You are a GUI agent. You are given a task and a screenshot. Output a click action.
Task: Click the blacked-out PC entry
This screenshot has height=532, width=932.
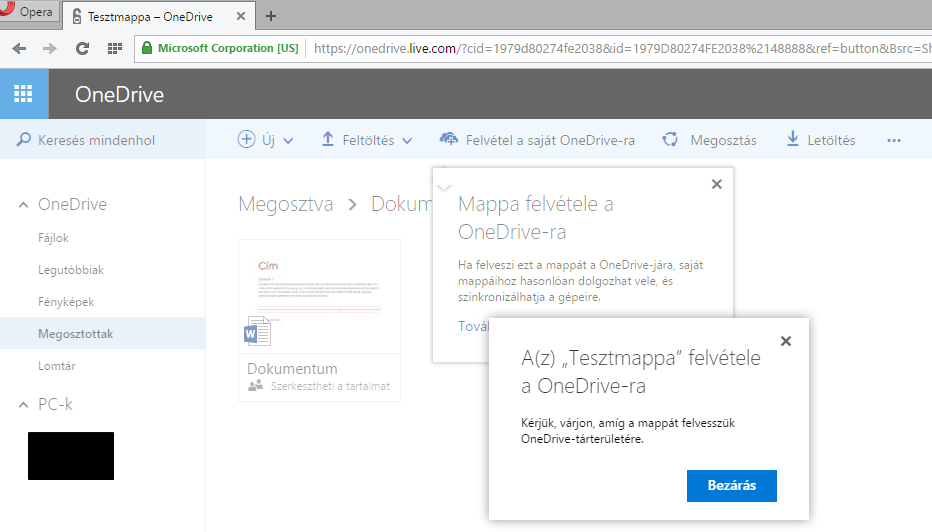pyautogui.click(x=71, y=456)
